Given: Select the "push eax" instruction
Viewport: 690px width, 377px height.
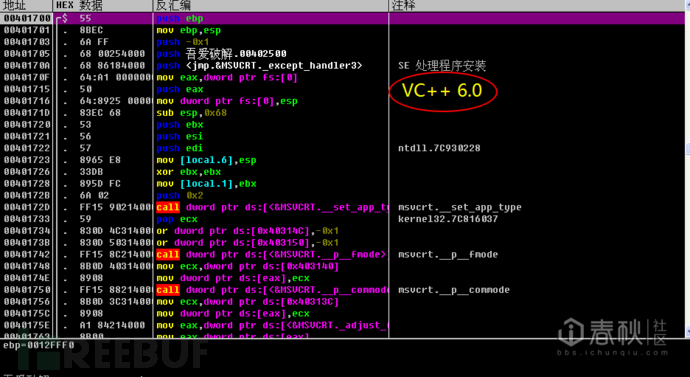Looking at the screenshot, I should (180, 89).
